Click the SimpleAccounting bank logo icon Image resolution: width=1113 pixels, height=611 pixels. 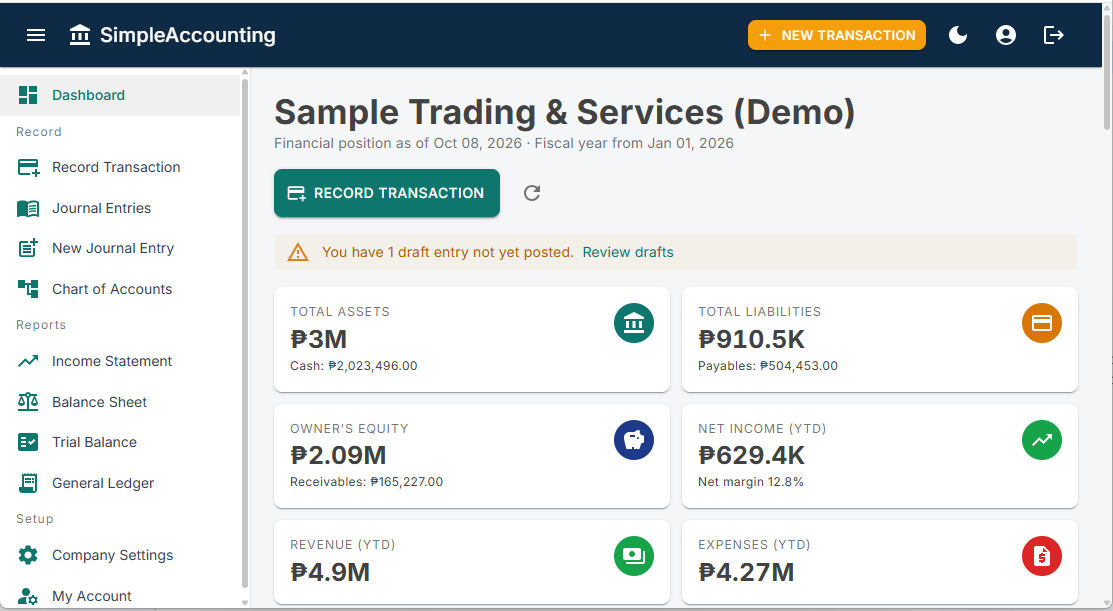click(x=80, y=35)
